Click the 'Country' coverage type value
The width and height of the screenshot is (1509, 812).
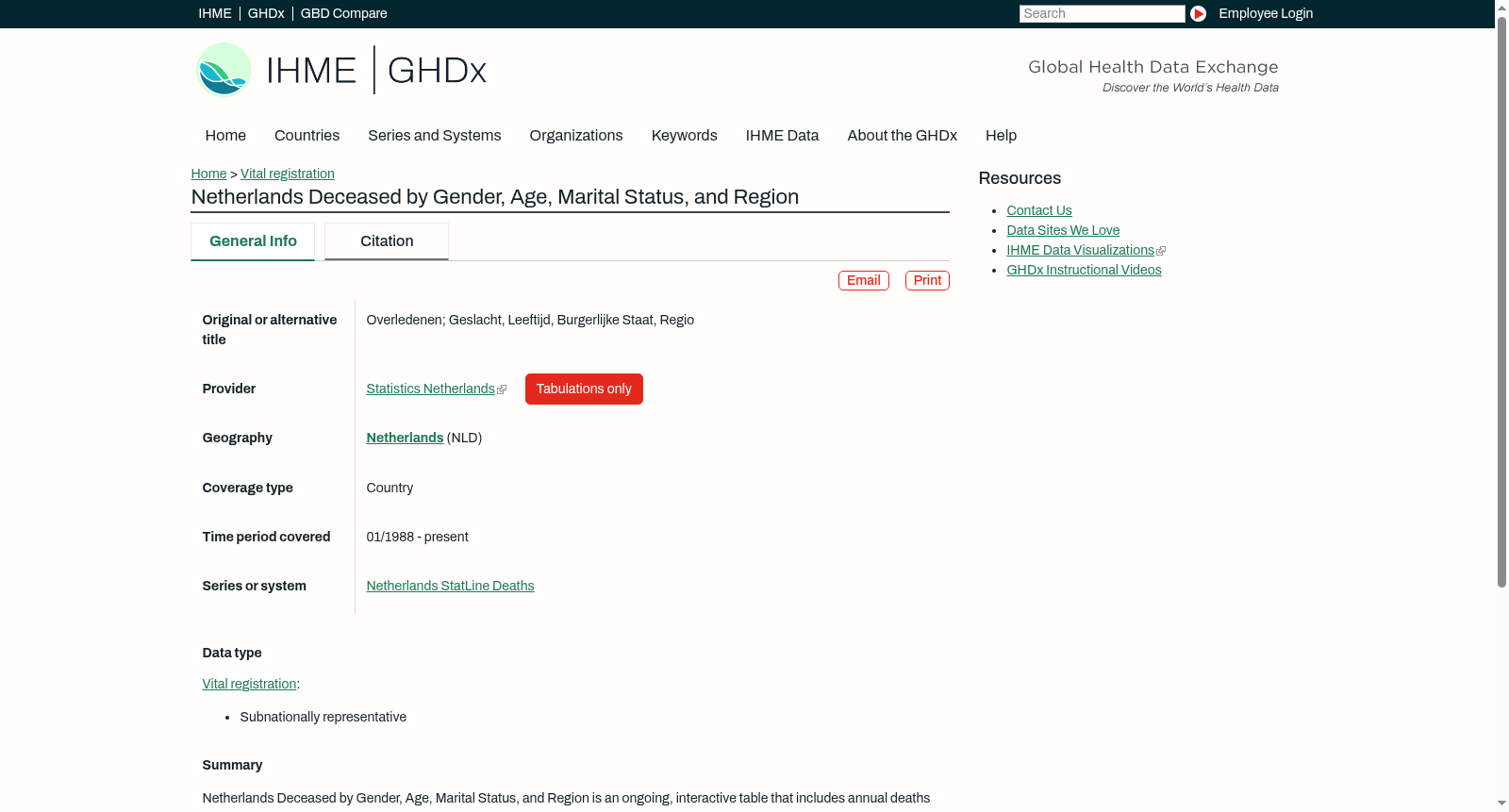(390, 488)
